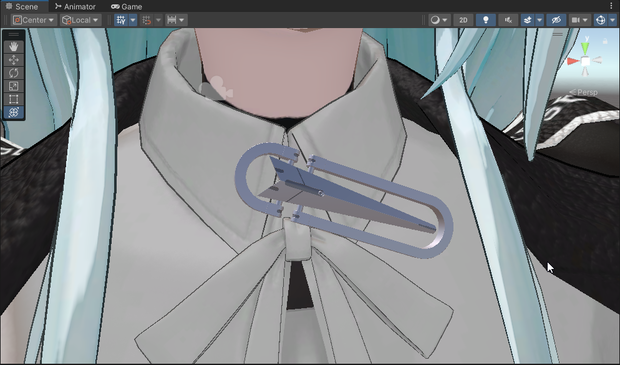The width and height of the screenshot is (620, 365).
Task: Switch to the Game tab
Action: pyautogui.click(x=127, y=6)
